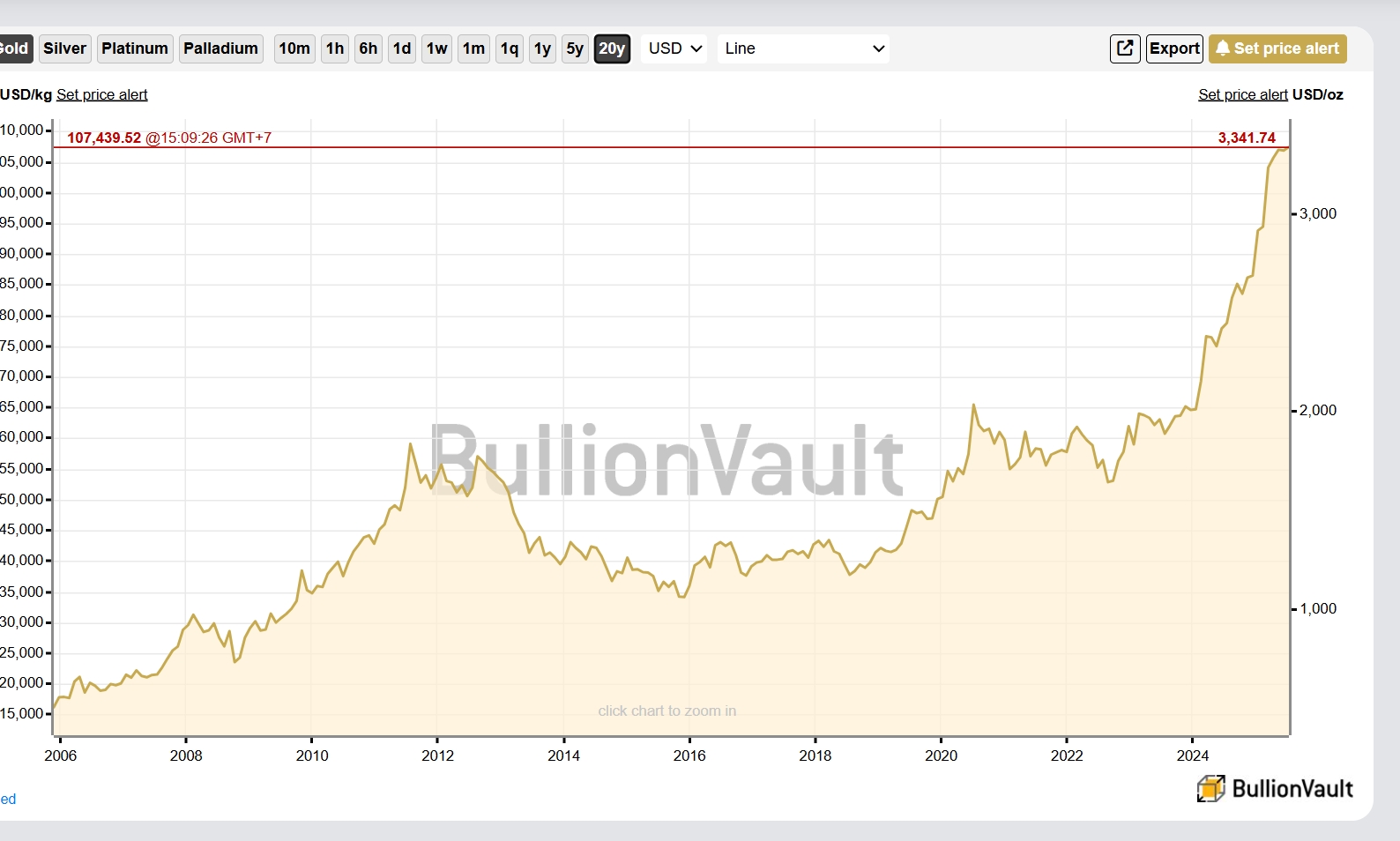Switch to the 6h time range
This screenshot has height=841, width=1400.
[x=369, y=48]
